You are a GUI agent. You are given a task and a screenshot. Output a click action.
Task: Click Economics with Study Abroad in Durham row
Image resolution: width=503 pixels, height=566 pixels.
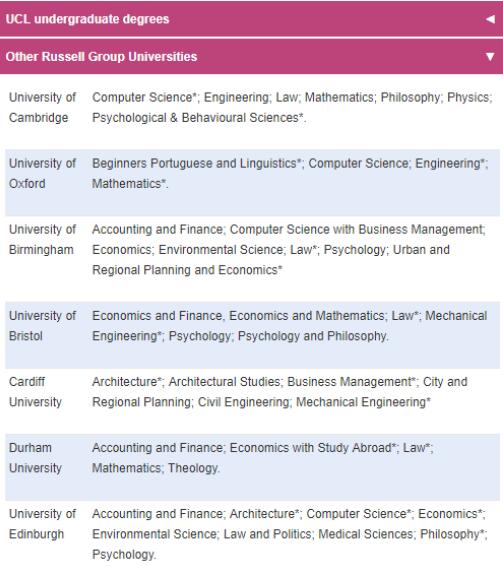pyautogui.click(x=311, y=448)
